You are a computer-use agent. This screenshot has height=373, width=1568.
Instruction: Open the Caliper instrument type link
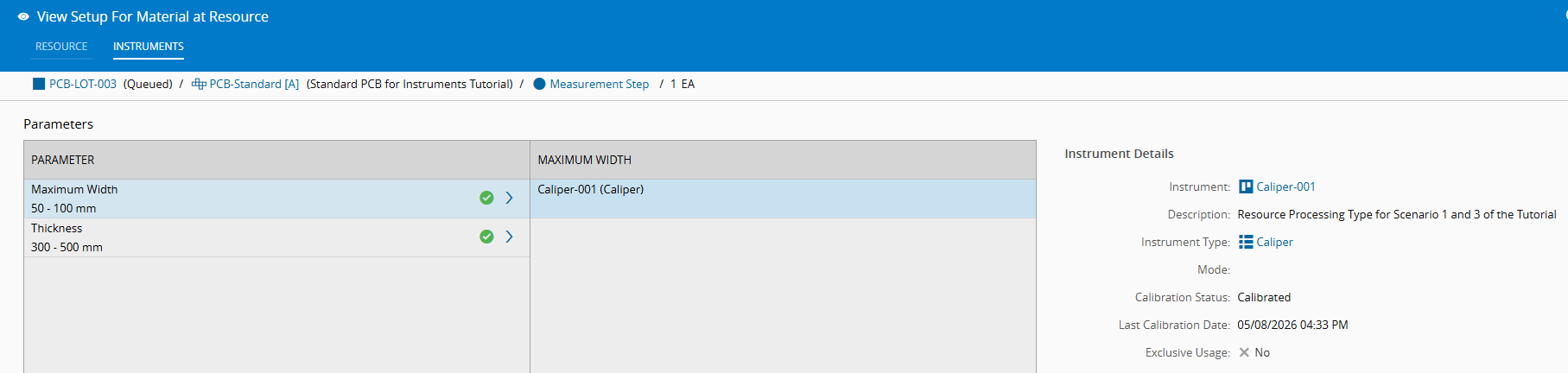click(x=1274, y=242)
